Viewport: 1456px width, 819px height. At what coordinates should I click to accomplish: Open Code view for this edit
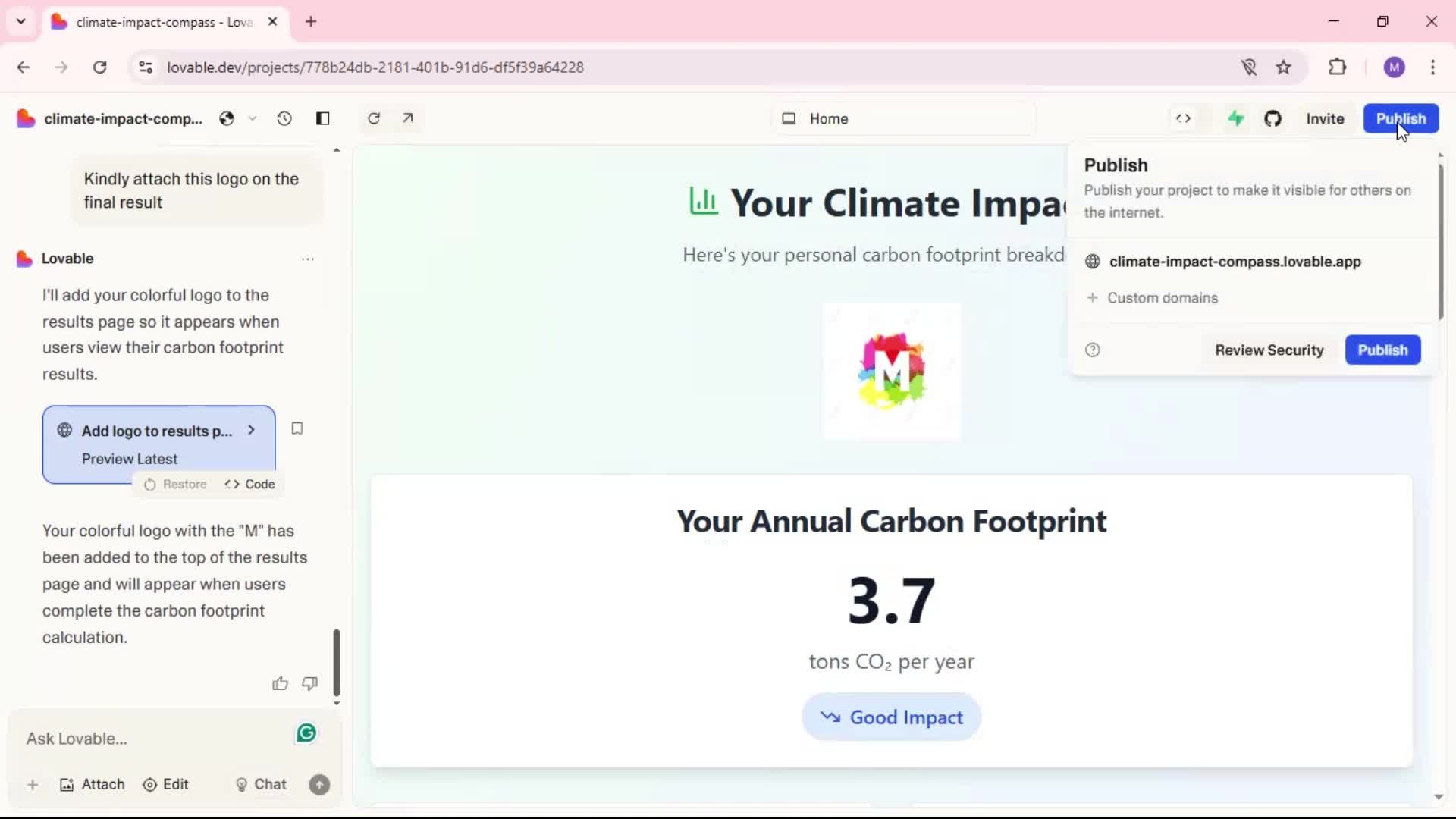(250, 484)
